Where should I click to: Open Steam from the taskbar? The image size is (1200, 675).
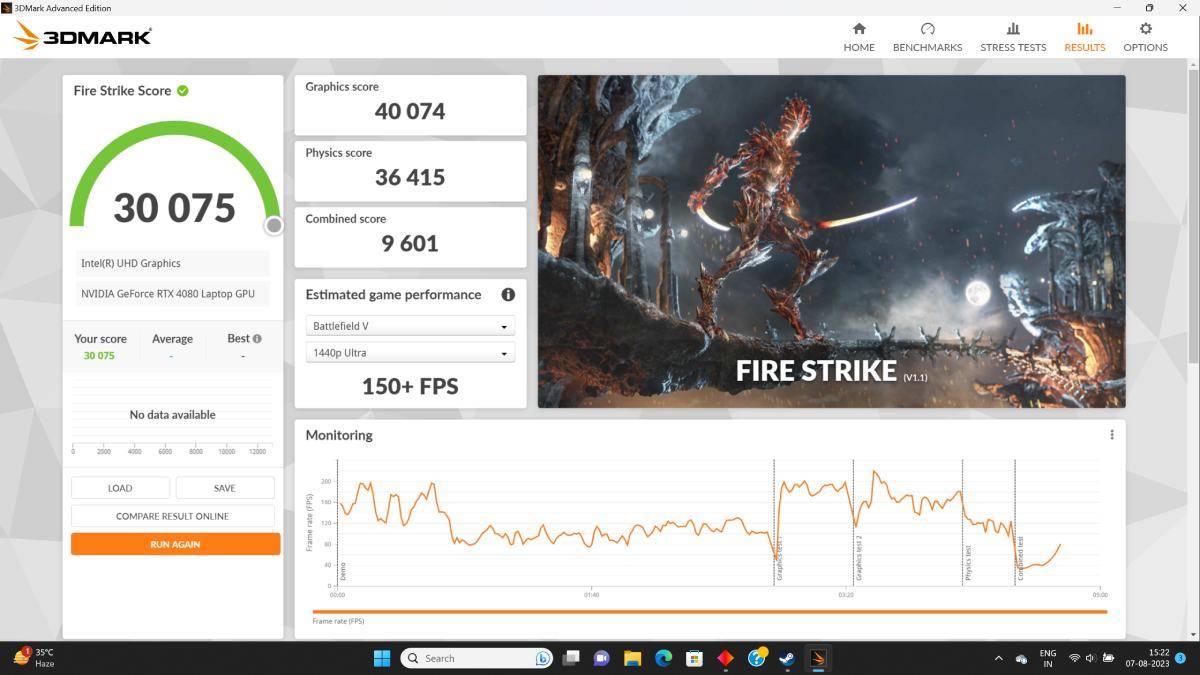[788, 658]
